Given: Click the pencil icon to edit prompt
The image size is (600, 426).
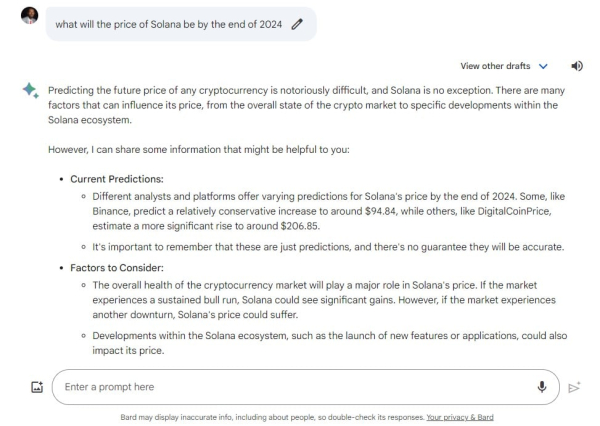Looking at the screenshot, I should [296, 24].
